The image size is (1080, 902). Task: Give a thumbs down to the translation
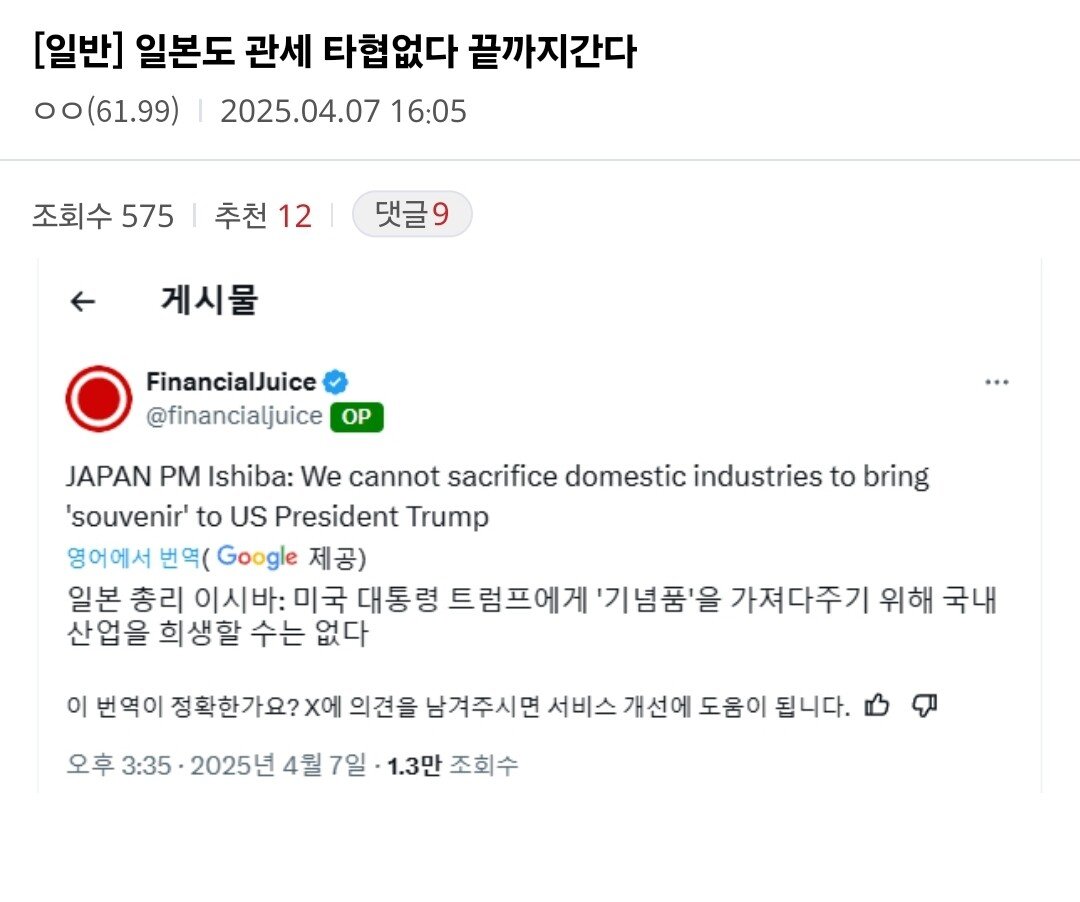coord(925,705)
